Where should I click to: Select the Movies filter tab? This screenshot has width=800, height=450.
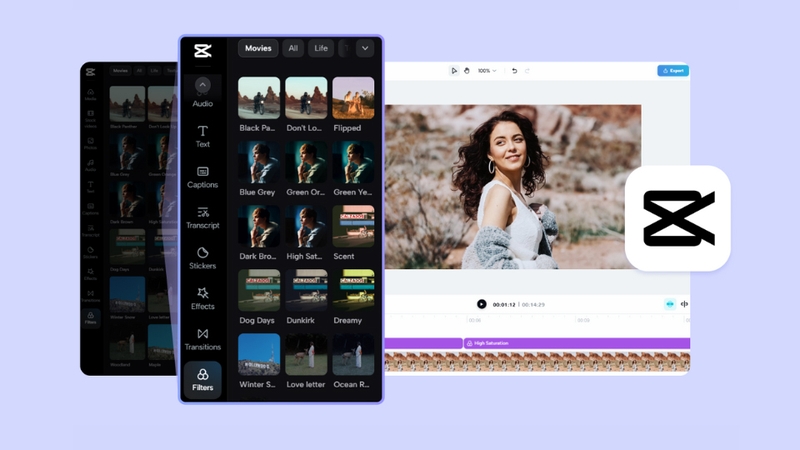pyautogui.click(x=258, y=48)
